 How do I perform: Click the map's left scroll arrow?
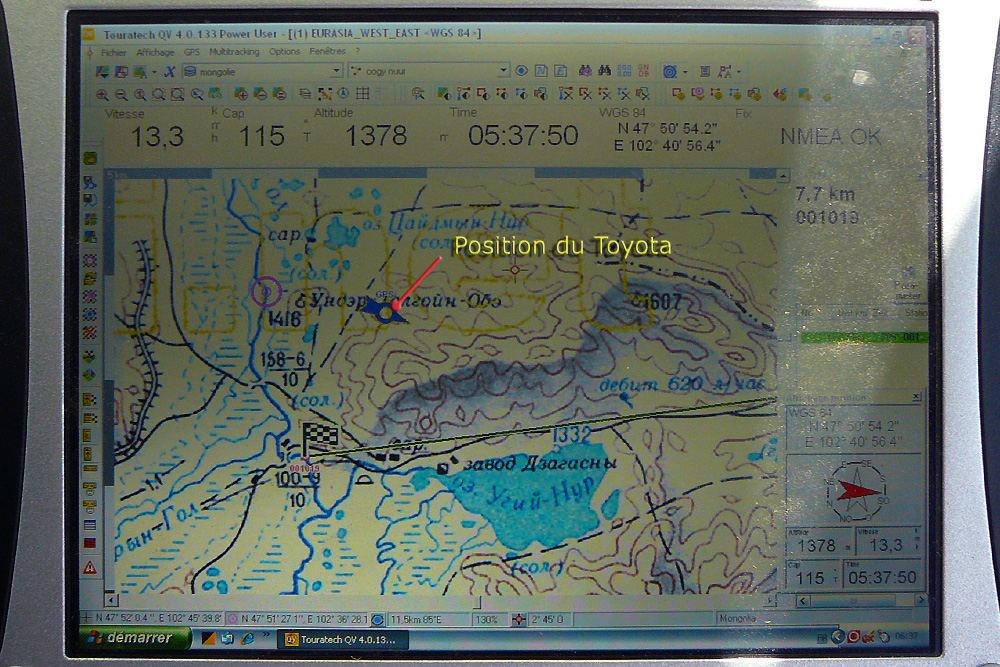coord(110,600)
